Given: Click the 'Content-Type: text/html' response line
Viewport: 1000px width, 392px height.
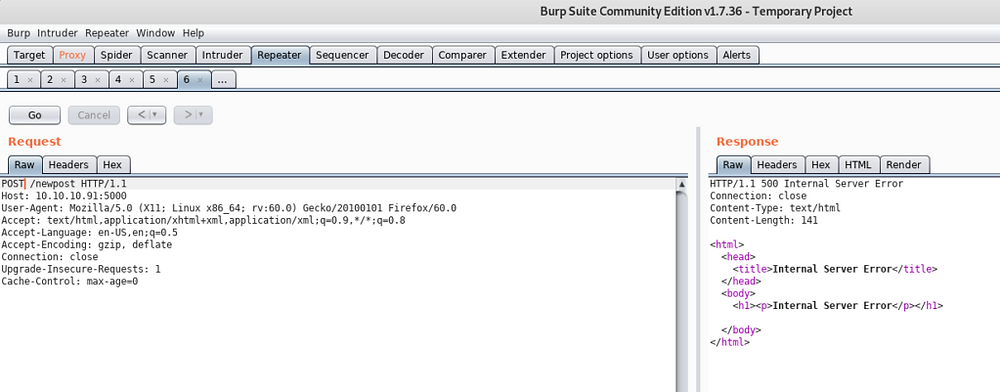Looking at the screenshot, I should (x=775, y=208).
